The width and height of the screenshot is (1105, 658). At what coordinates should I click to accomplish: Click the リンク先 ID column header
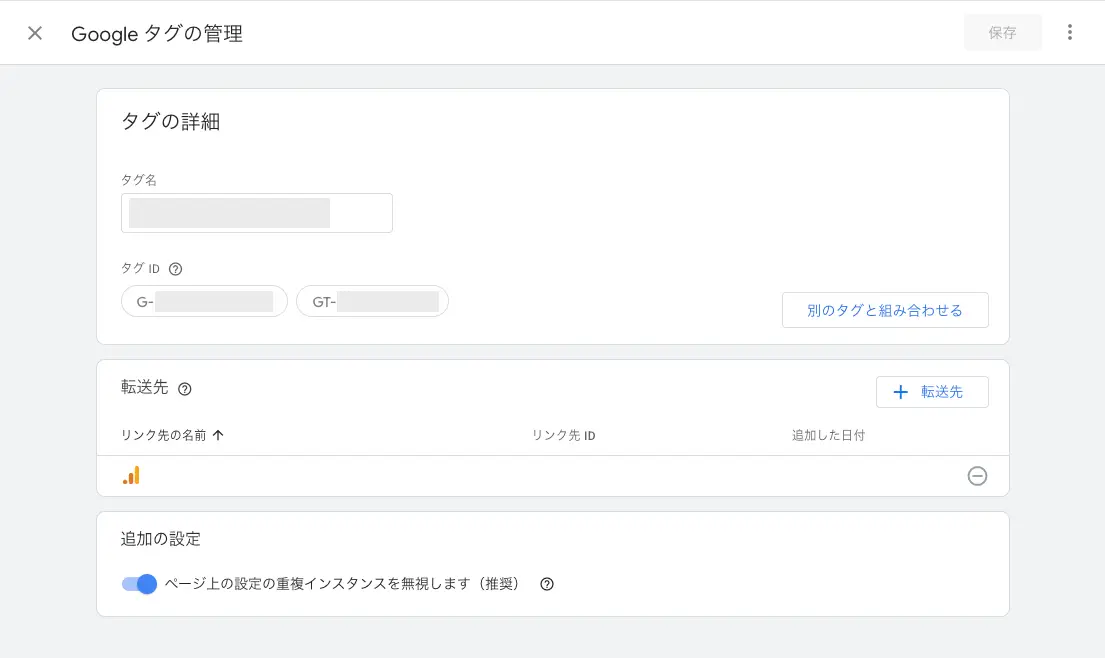pyautogui.click(x=563, y=435)
